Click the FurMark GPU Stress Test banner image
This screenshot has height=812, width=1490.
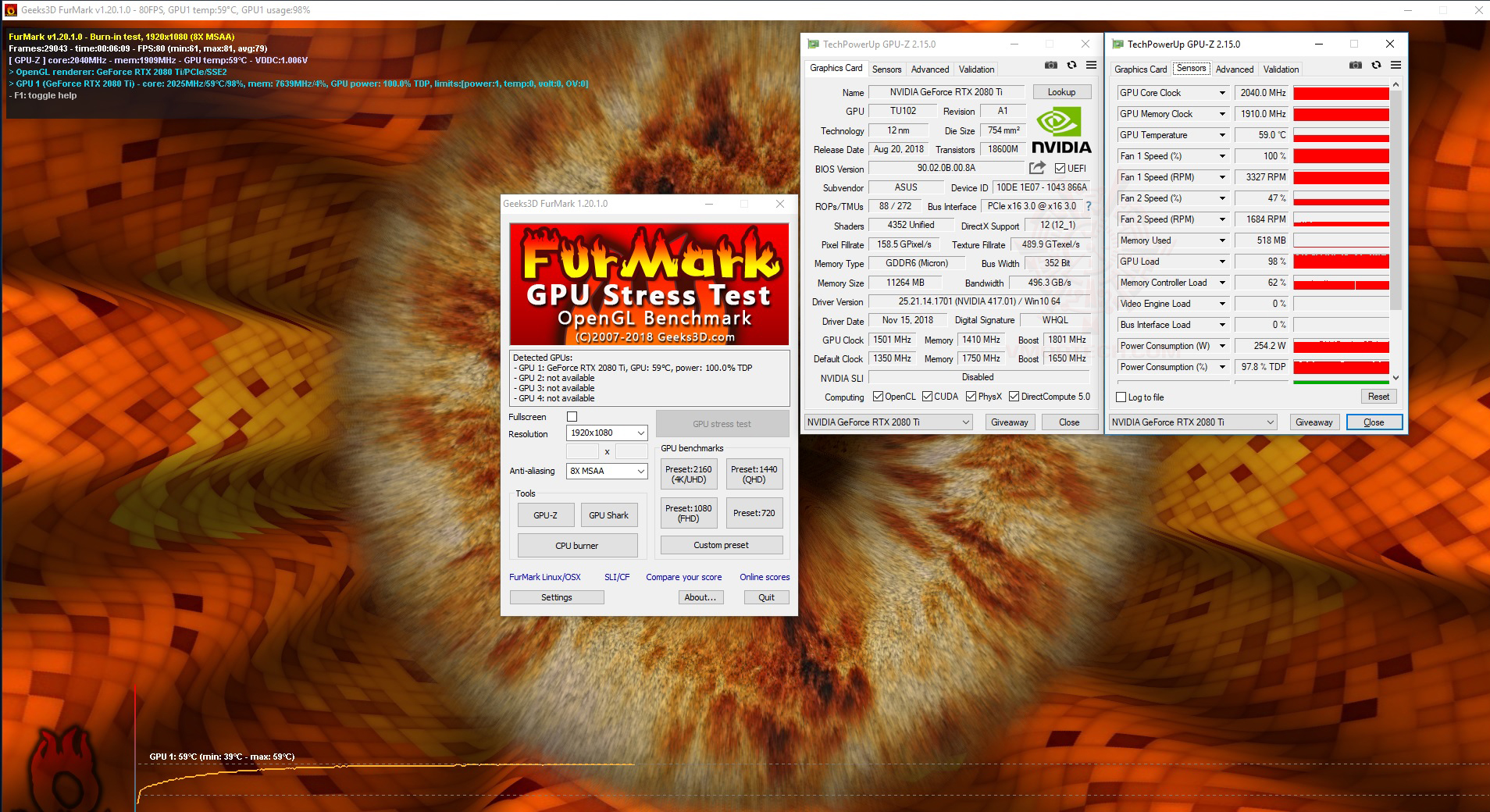click(649, 284)
